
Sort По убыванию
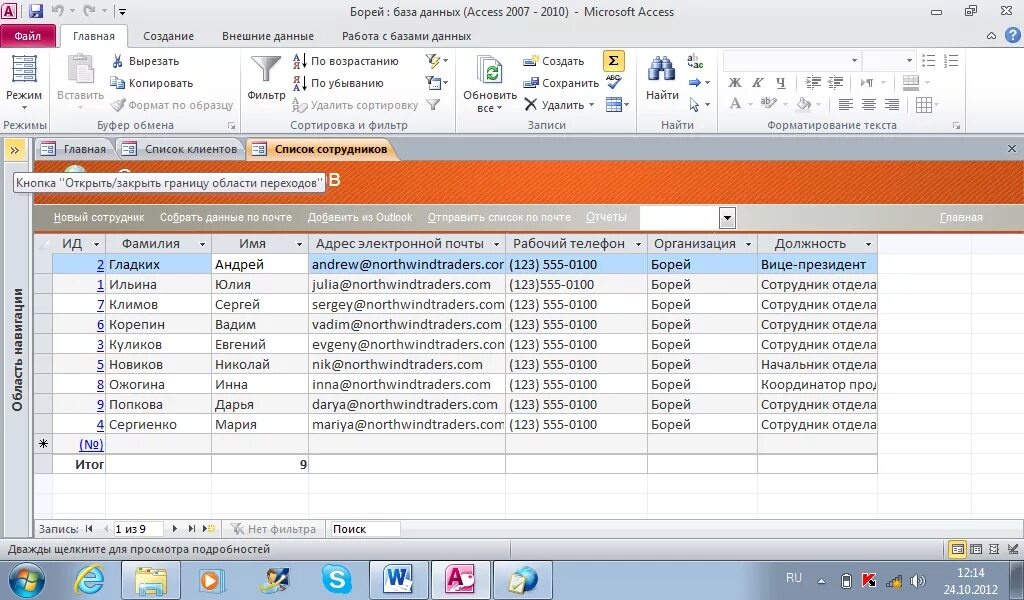(x=338, y=83)
